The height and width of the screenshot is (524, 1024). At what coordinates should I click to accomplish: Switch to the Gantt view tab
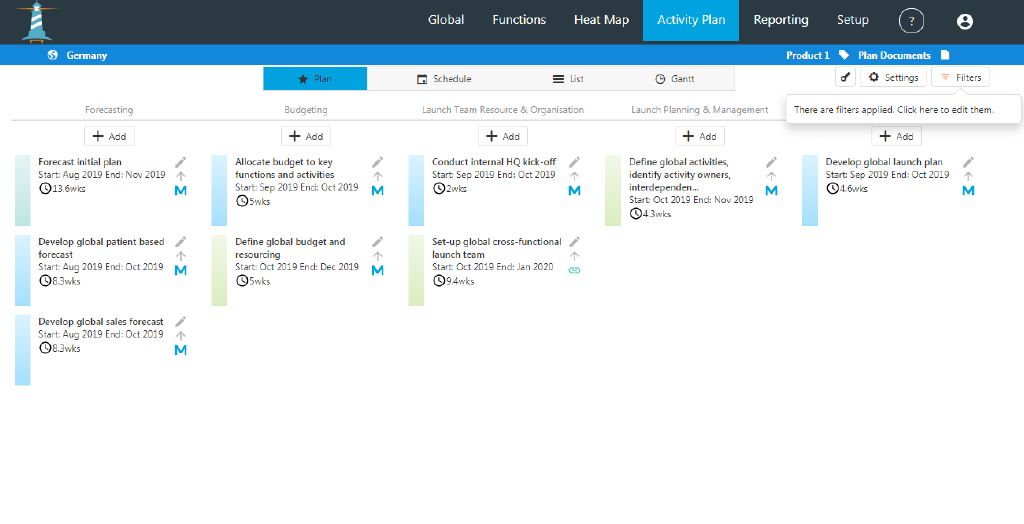tap(675, 79)
